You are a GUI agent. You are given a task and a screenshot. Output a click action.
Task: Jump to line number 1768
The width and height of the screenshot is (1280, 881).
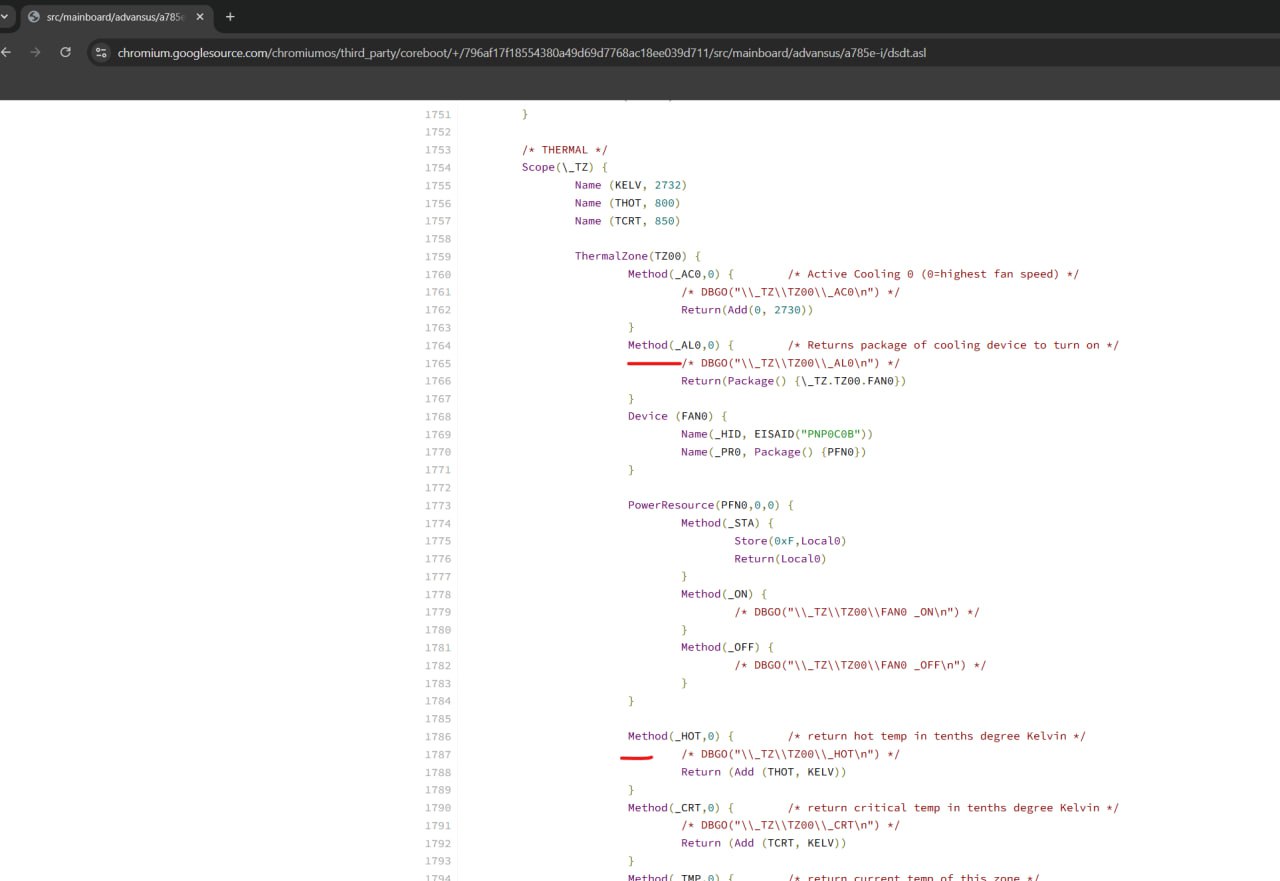click(437, 416)
